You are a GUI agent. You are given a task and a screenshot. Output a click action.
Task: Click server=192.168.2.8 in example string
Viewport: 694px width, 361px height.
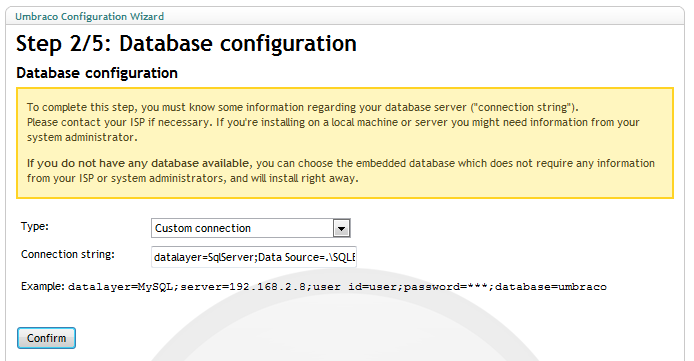[x=243, y=287]
